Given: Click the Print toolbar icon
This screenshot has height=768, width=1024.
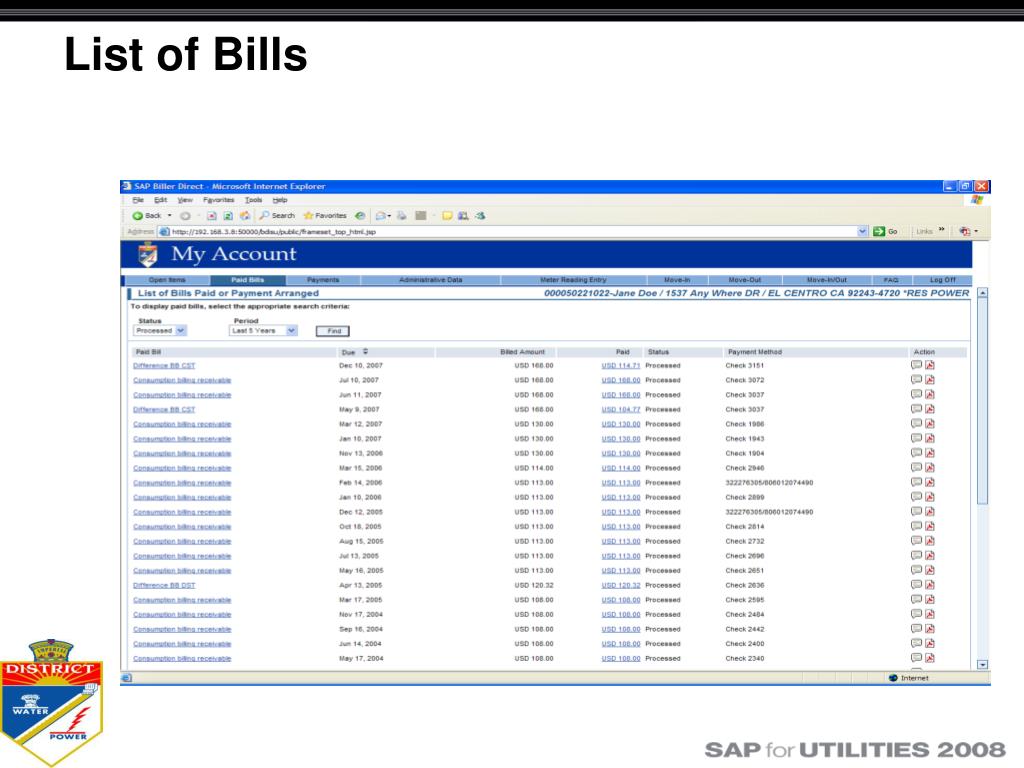Looking at the screenshot, I should click(x=402, y=216).
